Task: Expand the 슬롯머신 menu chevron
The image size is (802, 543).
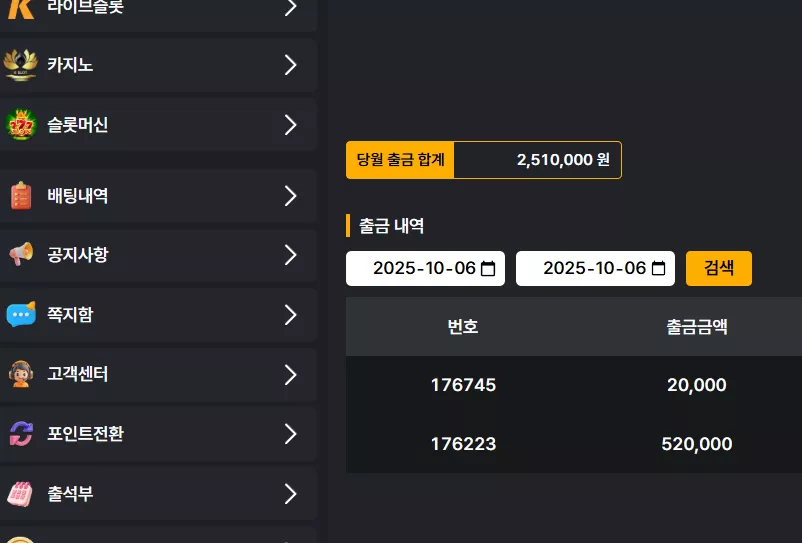Action: [291, 125]
